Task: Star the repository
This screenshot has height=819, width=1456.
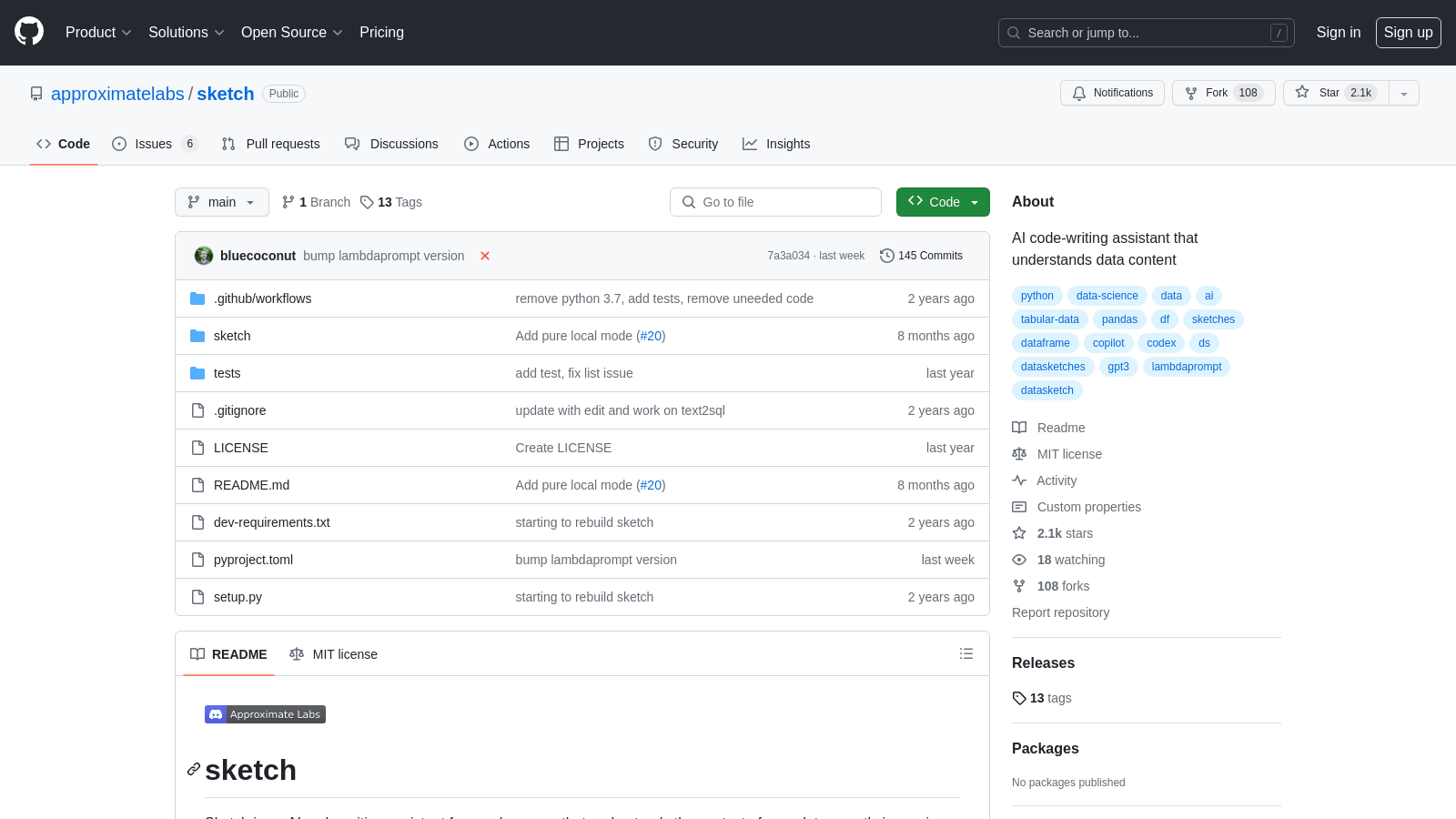Action: click(x=1336, y=93)
